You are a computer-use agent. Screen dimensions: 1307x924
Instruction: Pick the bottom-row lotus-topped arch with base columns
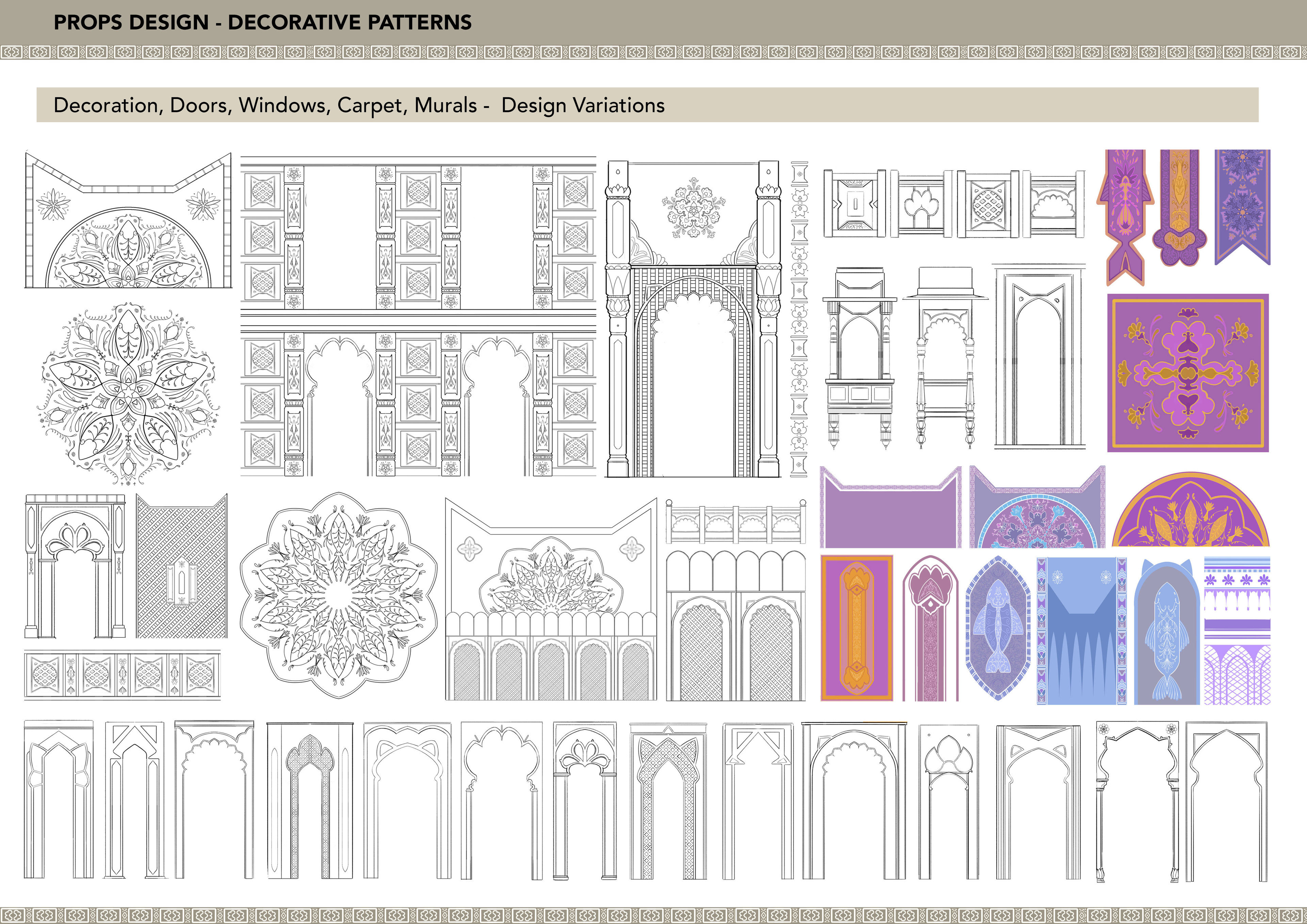[x=585, y=801]
